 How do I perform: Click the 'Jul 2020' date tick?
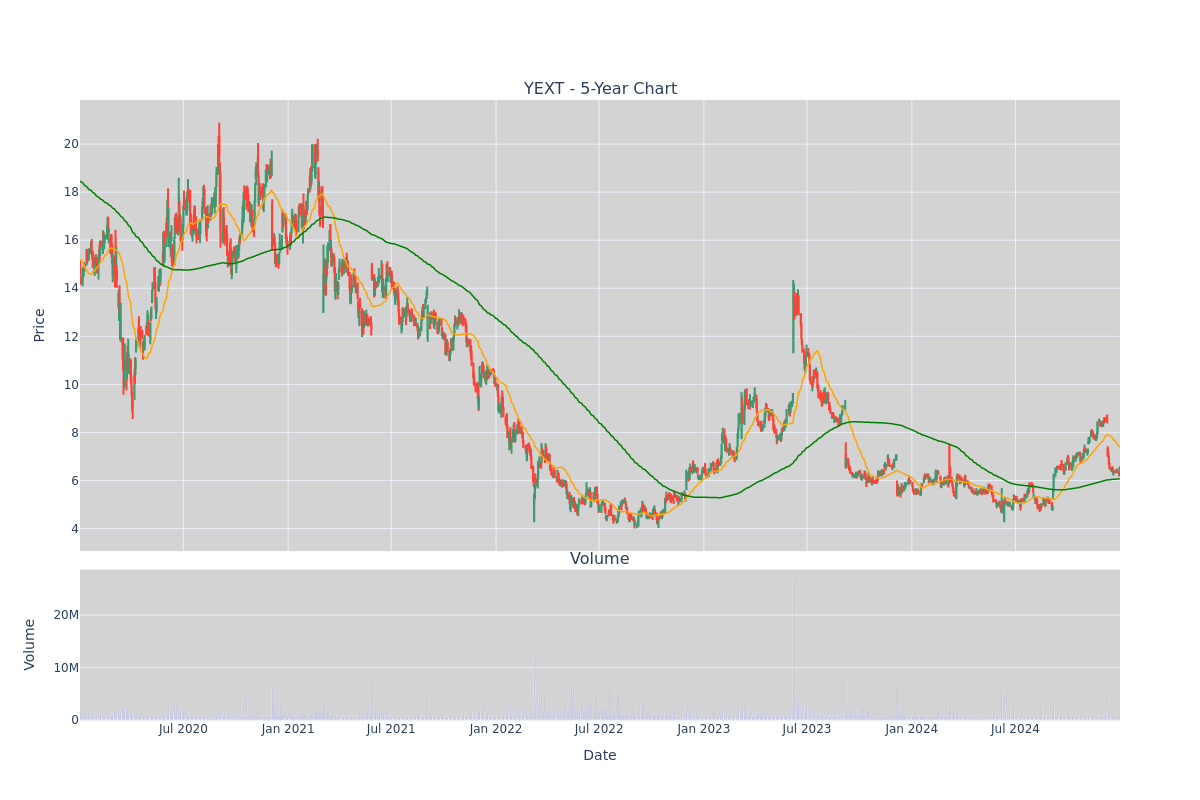click(x=183, y=729)
